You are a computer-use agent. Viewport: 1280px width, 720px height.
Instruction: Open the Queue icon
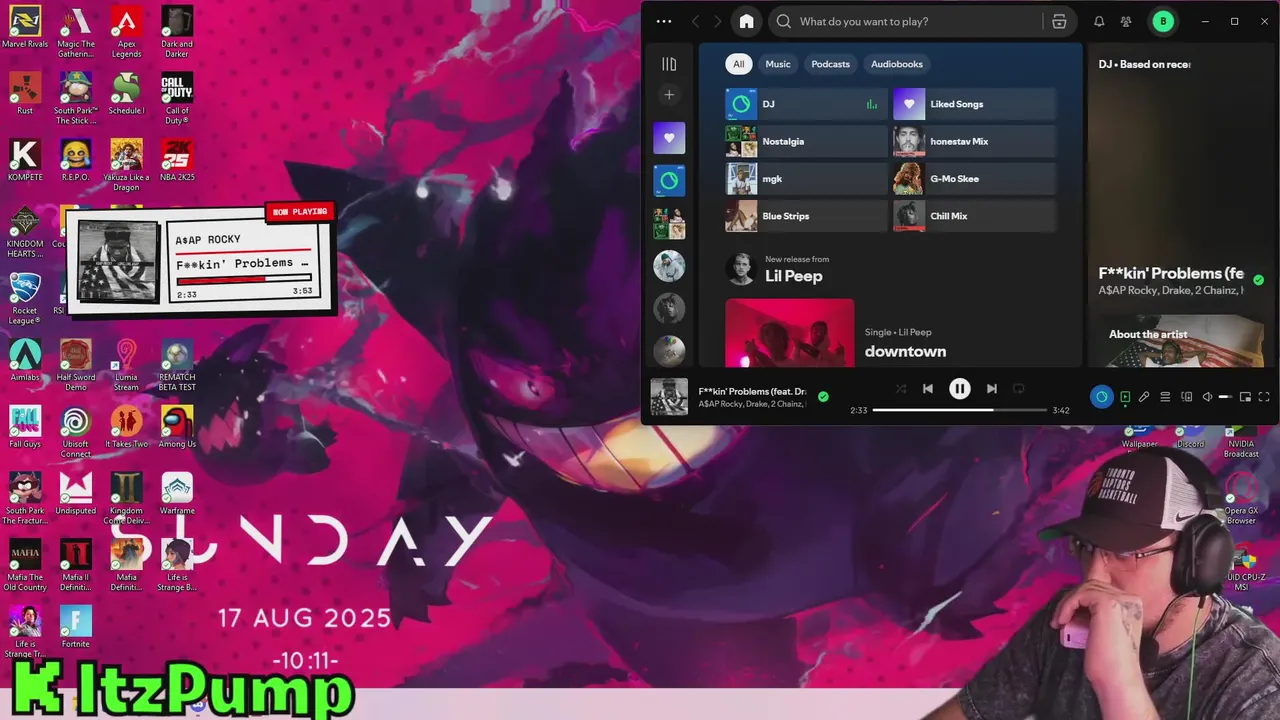[1165, 397]
